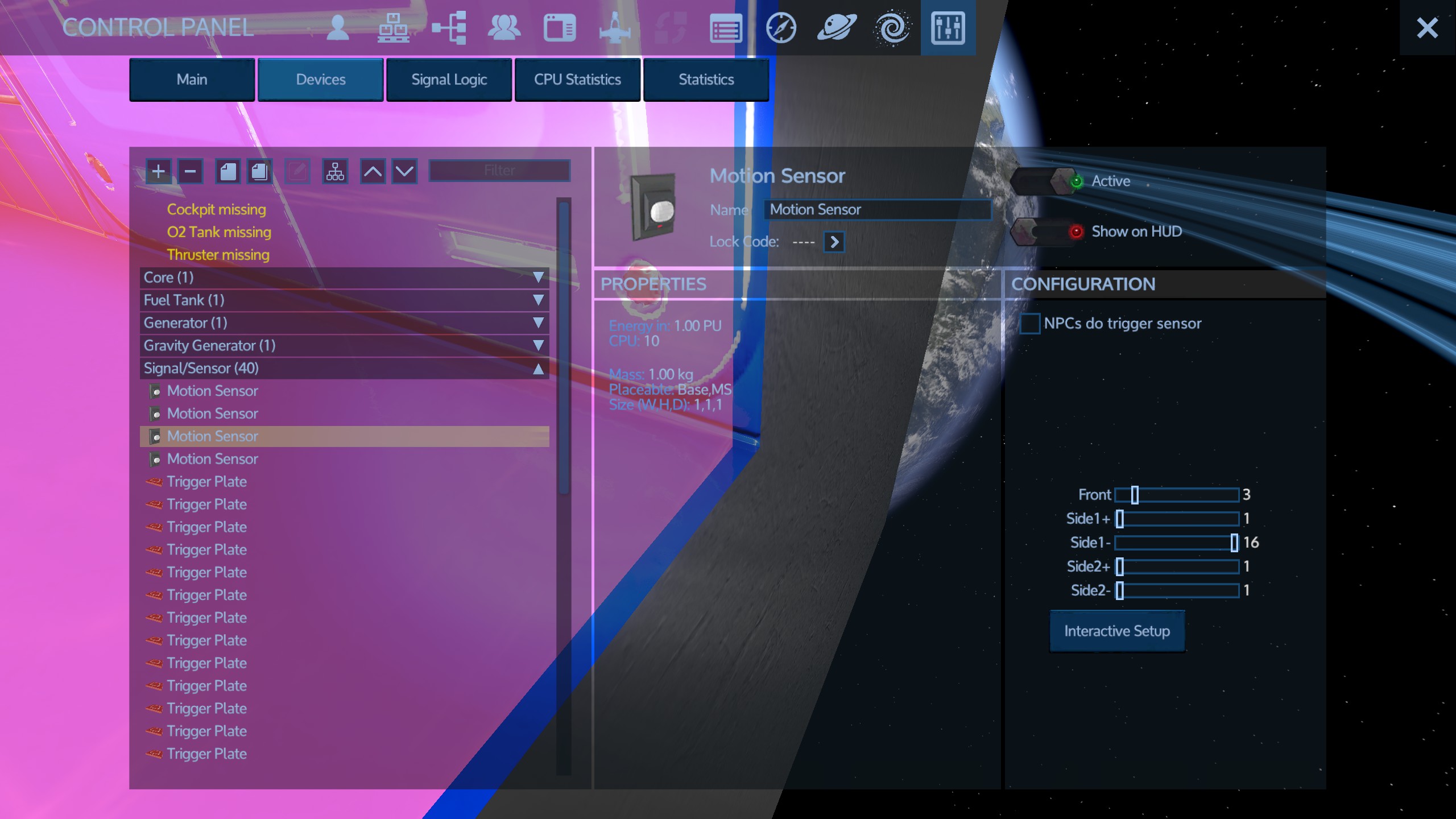
Task: Open lock code arrow button
Action: coord(834,242)
